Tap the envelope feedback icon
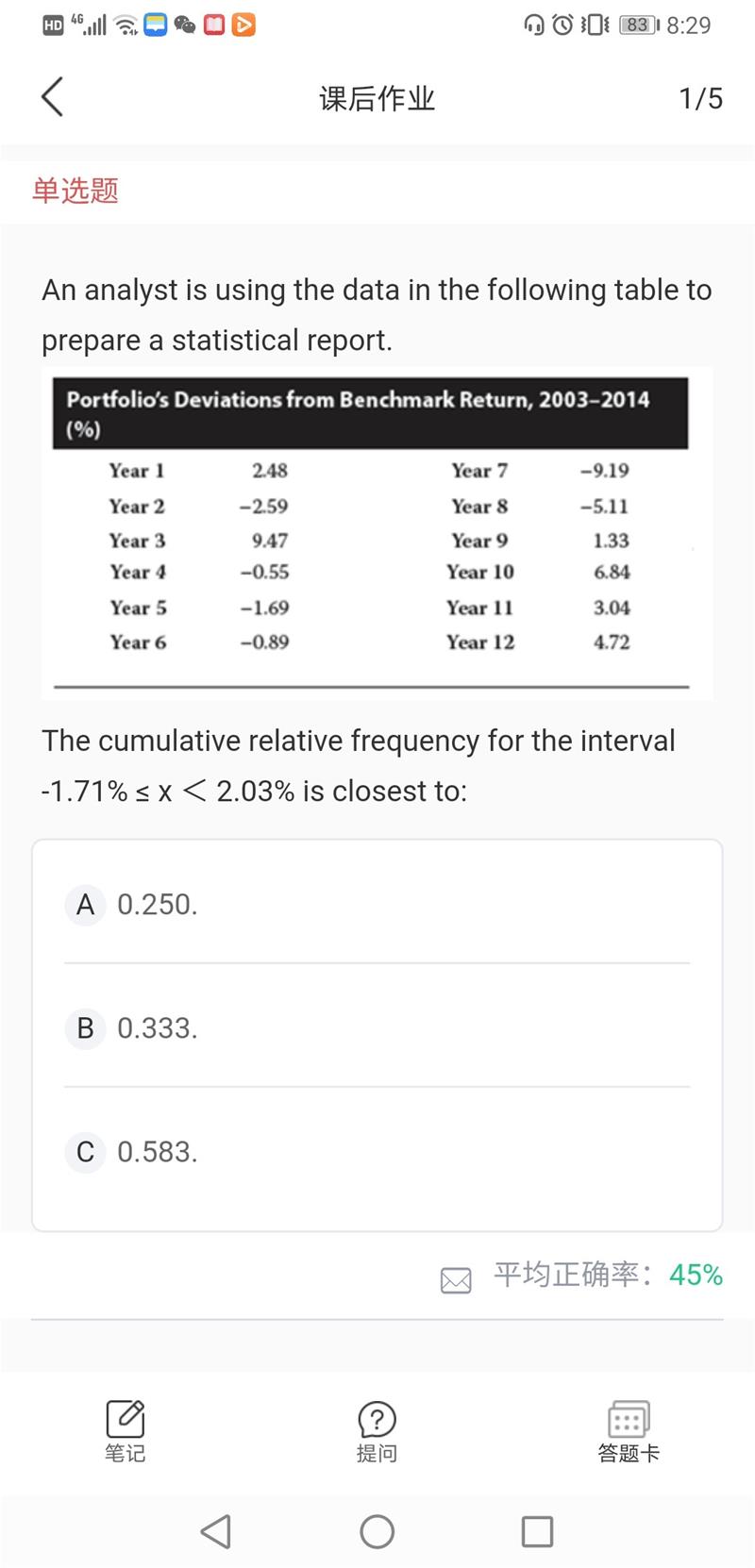Viewport: 755px width, 1568px height. coord(456,1279)
